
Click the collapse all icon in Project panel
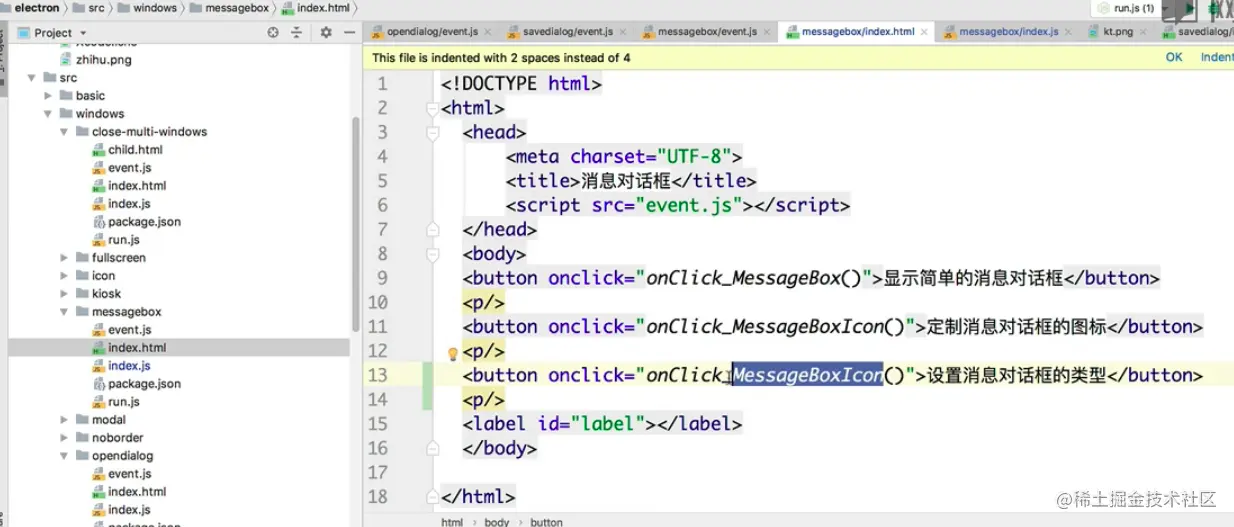(297, 32)
